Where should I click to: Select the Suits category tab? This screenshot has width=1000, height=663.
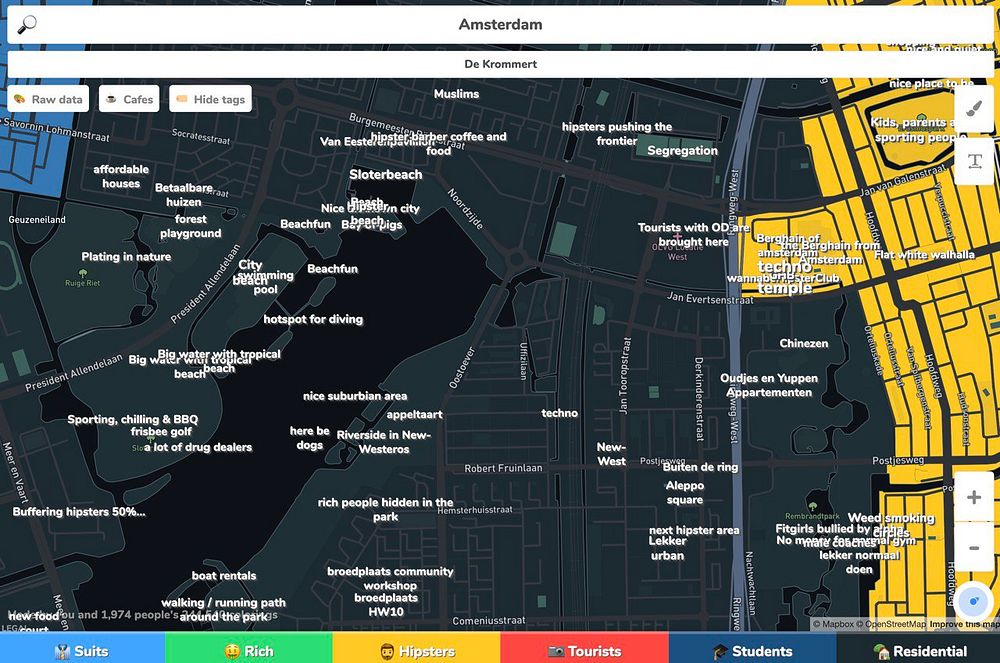pos(82,650)
